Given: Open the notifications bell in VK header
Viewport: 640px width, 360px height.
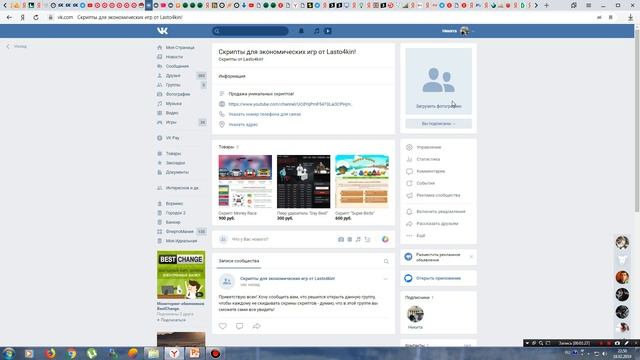Looking at the screenshot, I should [301, 31].
